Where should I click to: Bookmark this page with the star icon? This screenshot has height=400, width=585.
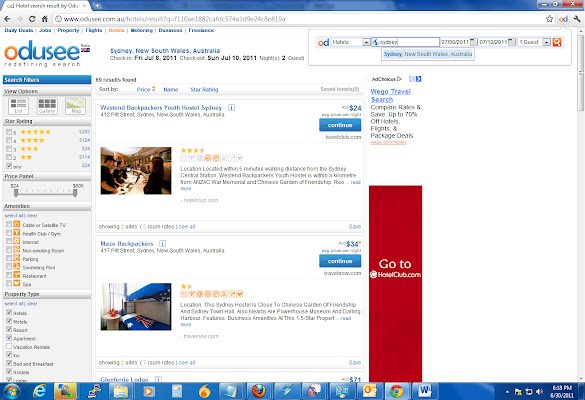pyautogui.click(x=549, y=19)
